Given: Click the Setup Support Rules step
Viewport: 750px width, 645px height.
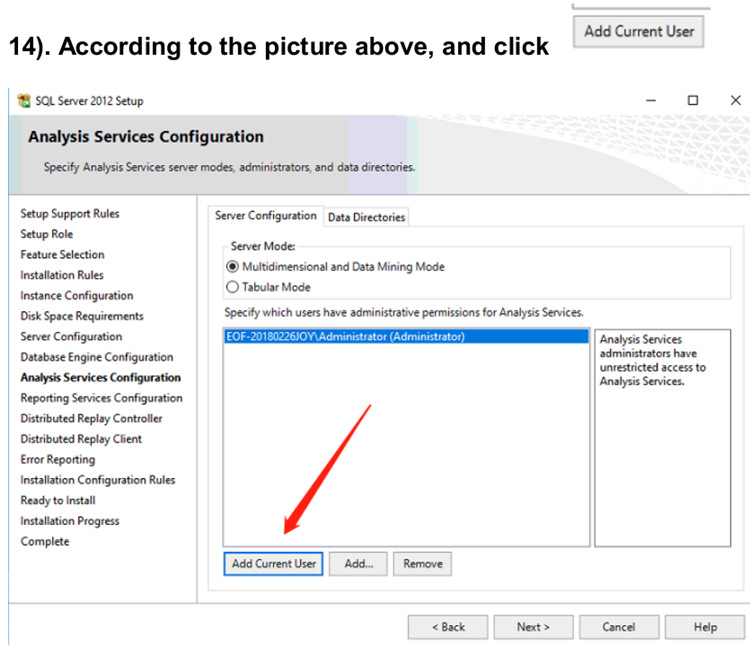Looking at the screenshot, I should tap(70, 214).
